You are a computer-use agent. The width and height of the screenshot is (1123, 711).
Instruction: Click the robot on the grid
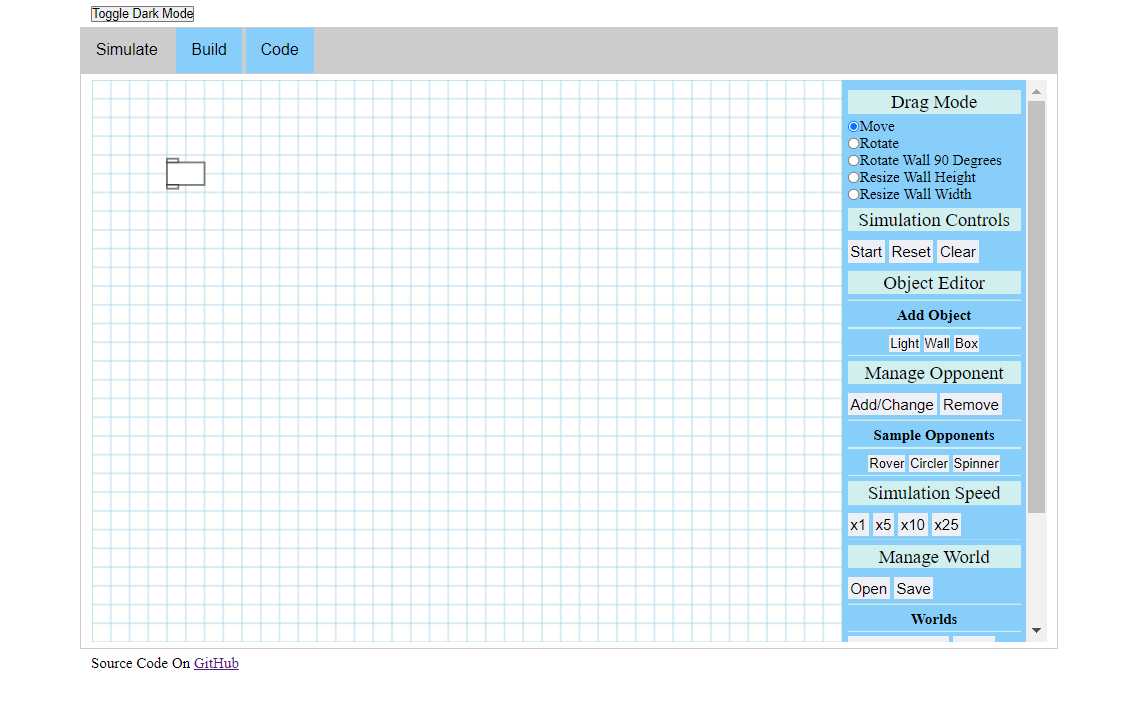click(185, 174)
